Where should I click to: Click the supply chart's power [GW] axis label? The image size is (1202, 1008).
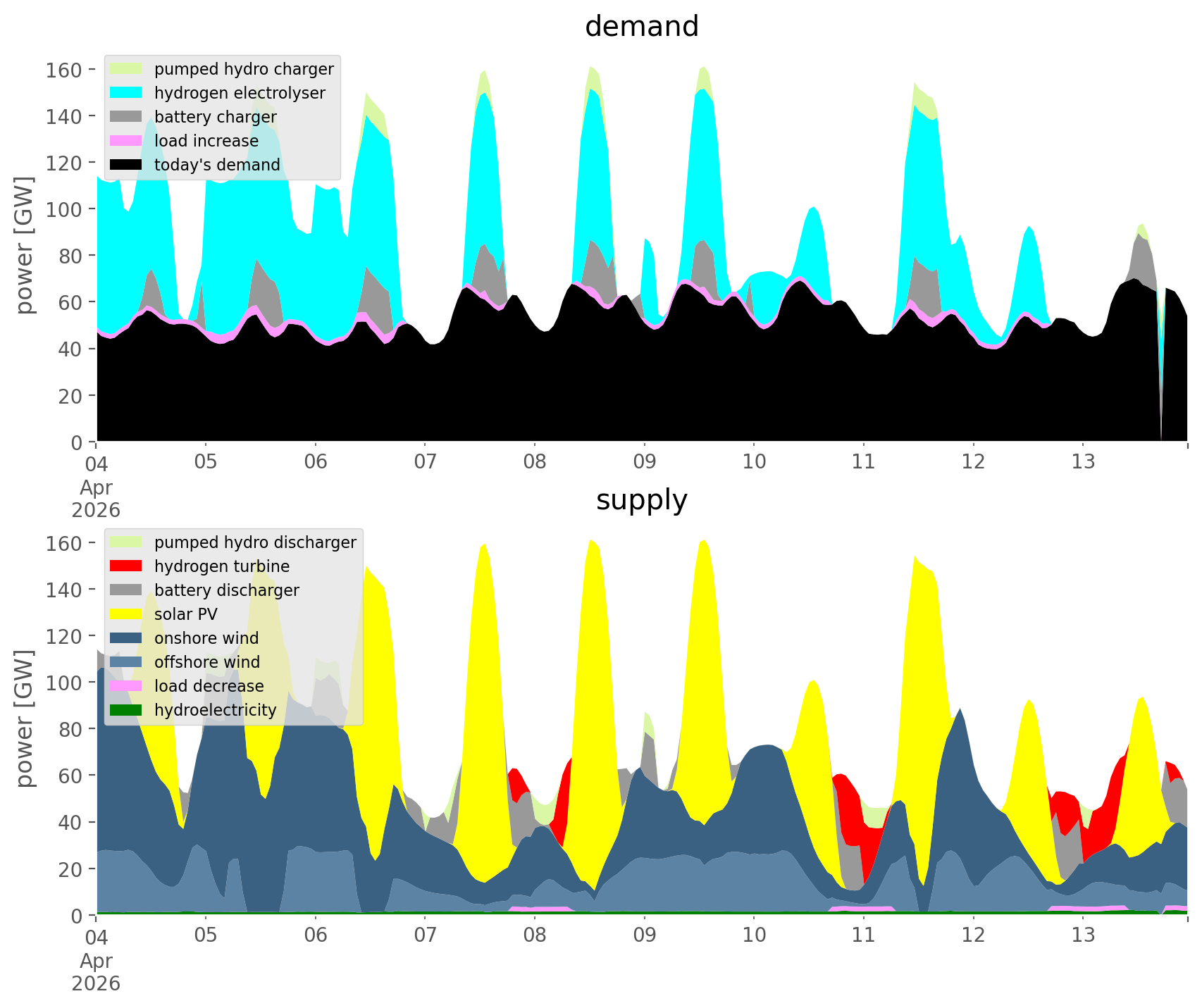[x=24, y=718]
